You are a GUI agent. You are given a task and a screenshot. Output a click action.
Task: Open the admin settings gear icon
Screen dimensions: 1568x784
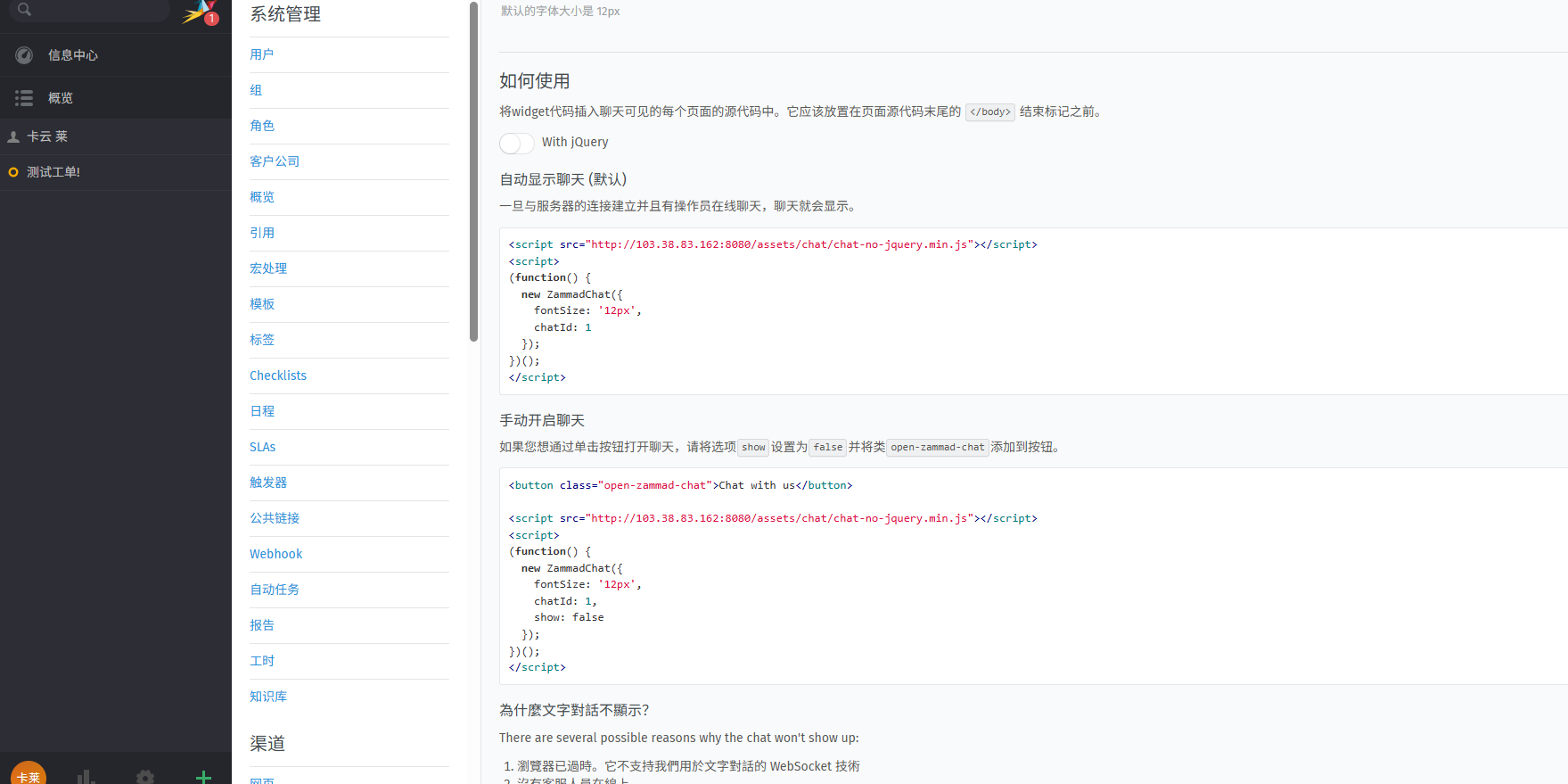click(145, 777)
